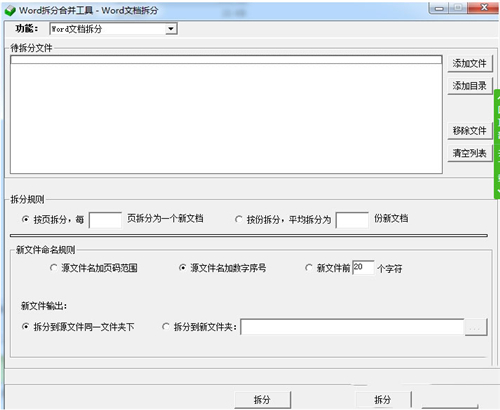This screenshot has height=410, width=500.
Task: Click the right-hand 拆分 button
Action: tap(383, 399)
